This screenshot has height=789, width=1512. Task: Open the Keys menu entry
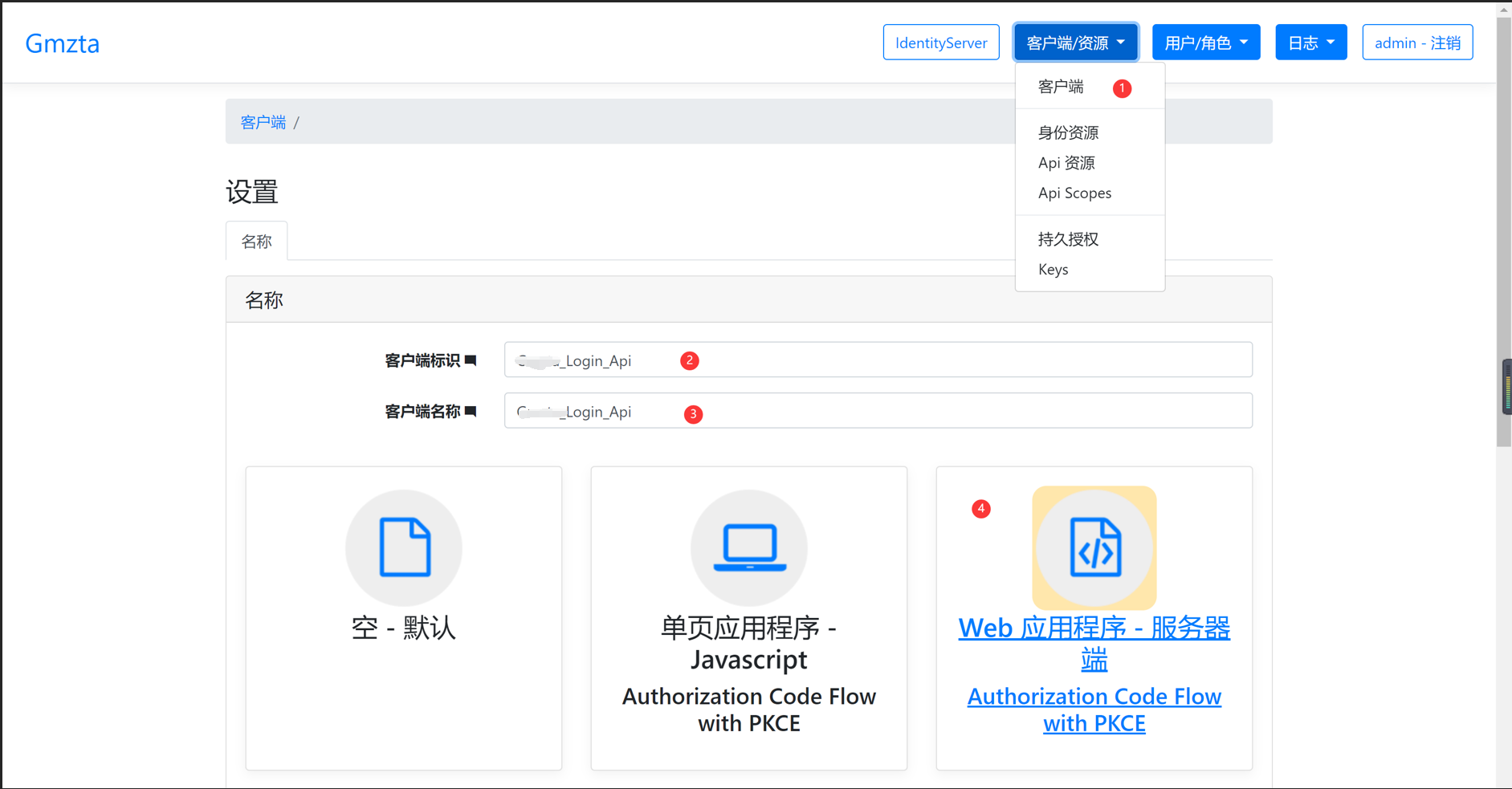pyautogui.click(x=1053, y=269)
